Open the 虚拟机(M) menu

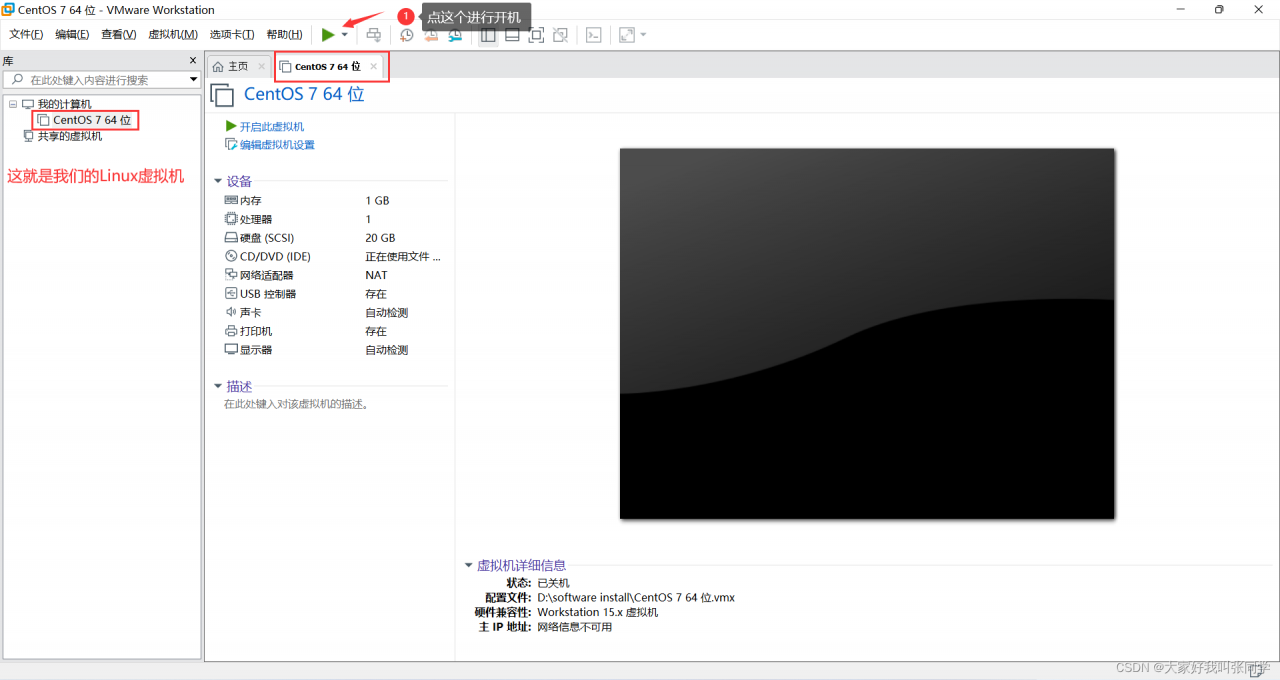tap(173, 35)
